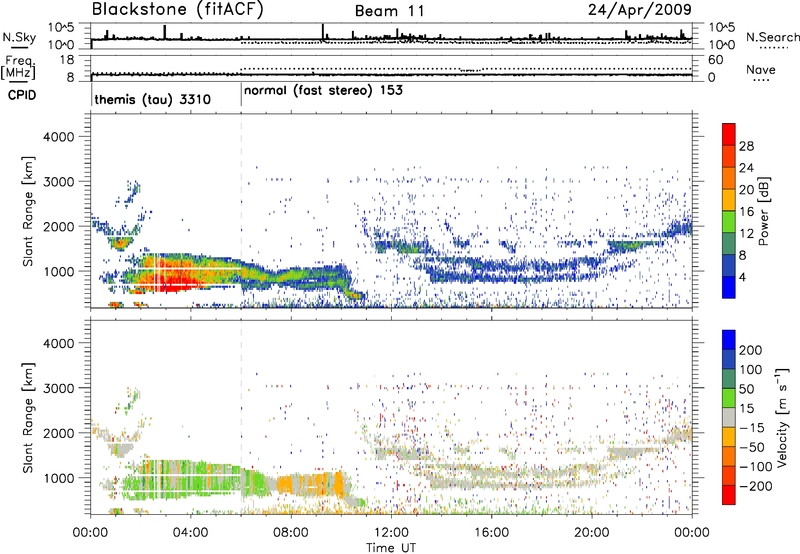The image size is (800, 554).
Task: Click the 'Power [dB]' color bar label
Action: tap(764, 211)
